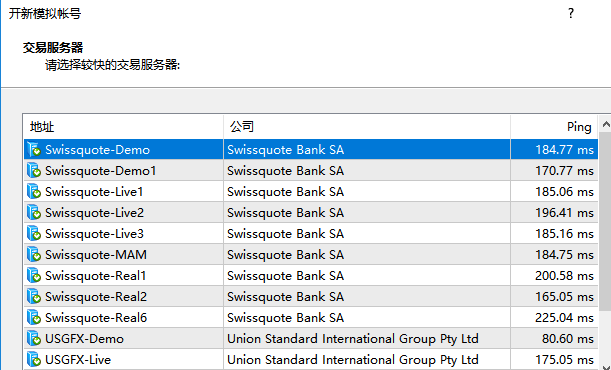Click the Swissquote-Live2 server icon
611x370 pixels.
[x=34, y=213]
